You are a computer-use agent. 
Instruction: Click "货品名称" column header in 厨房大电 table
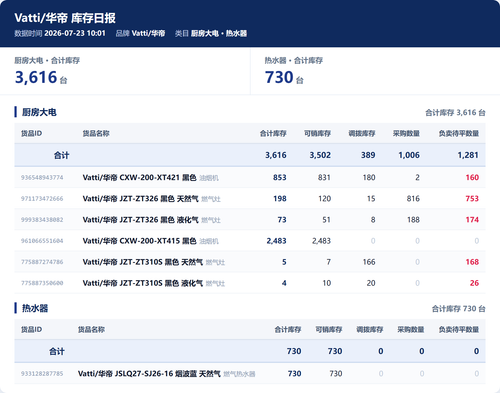coord(96,134)
